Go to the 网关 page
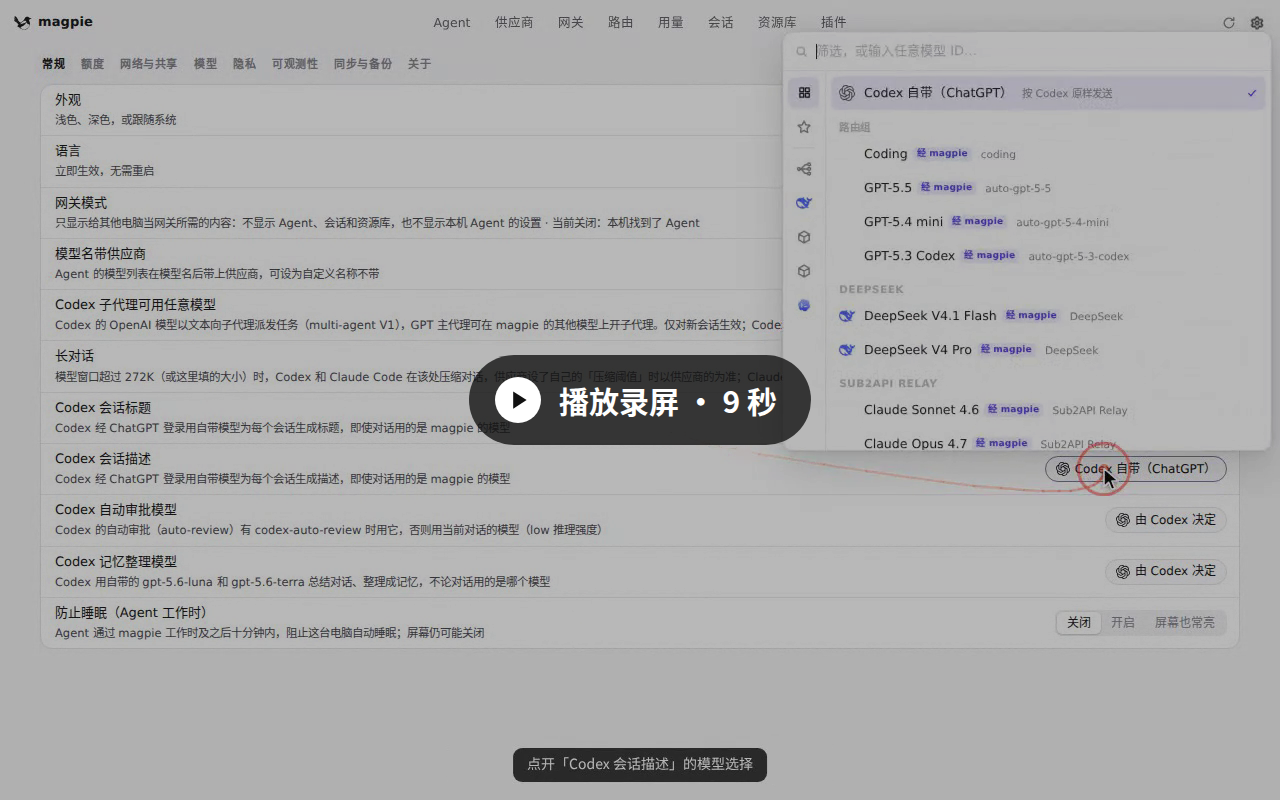This screenshot has width=1280, height=800. pyautogui.click(x=570, y=22)
